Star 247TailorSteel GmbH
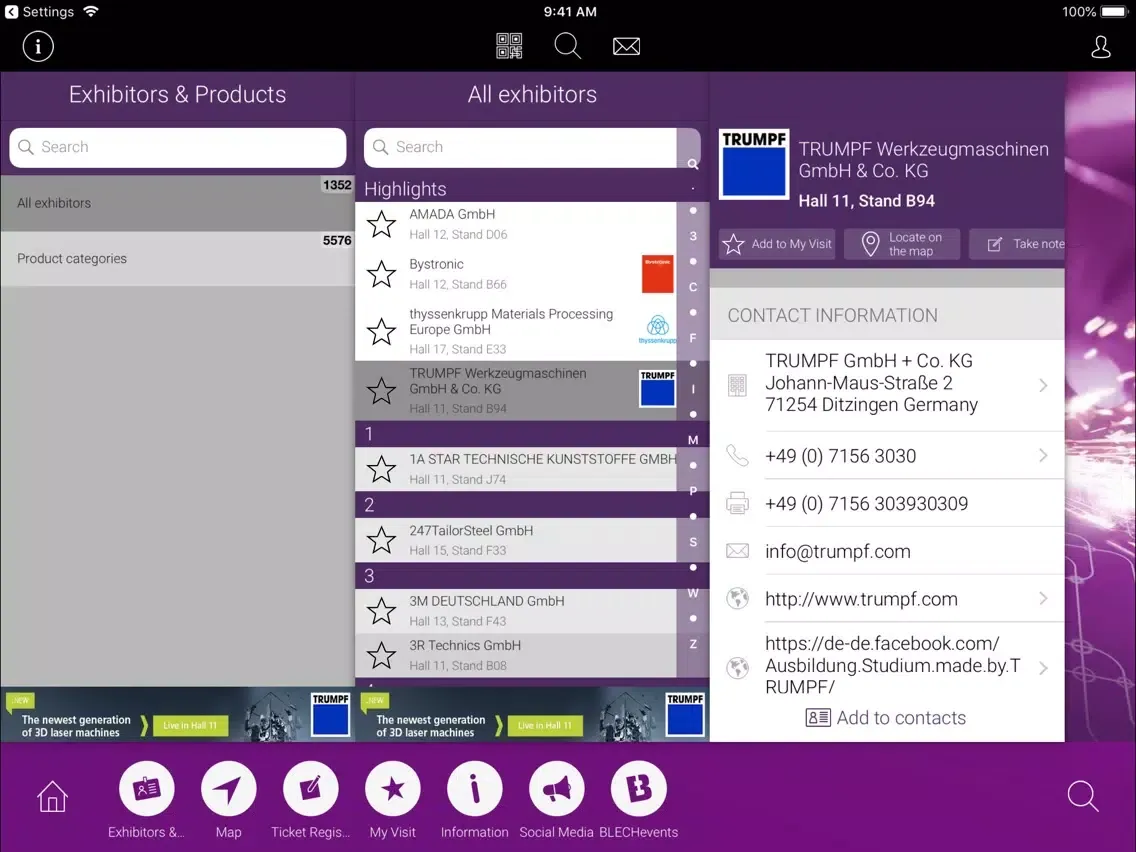Screen dimensions: 1136x852 (381, 540)
